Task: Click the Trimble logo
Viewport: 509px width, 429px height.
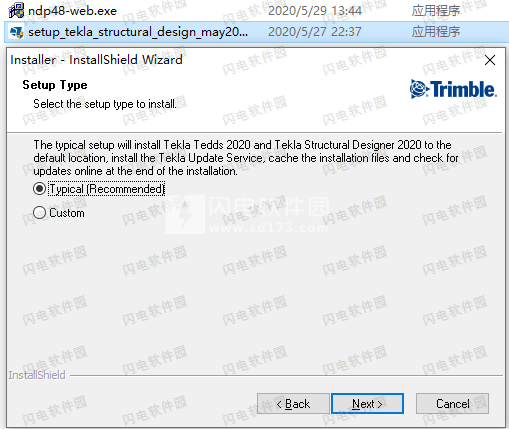Action: (x=453, y=89)
